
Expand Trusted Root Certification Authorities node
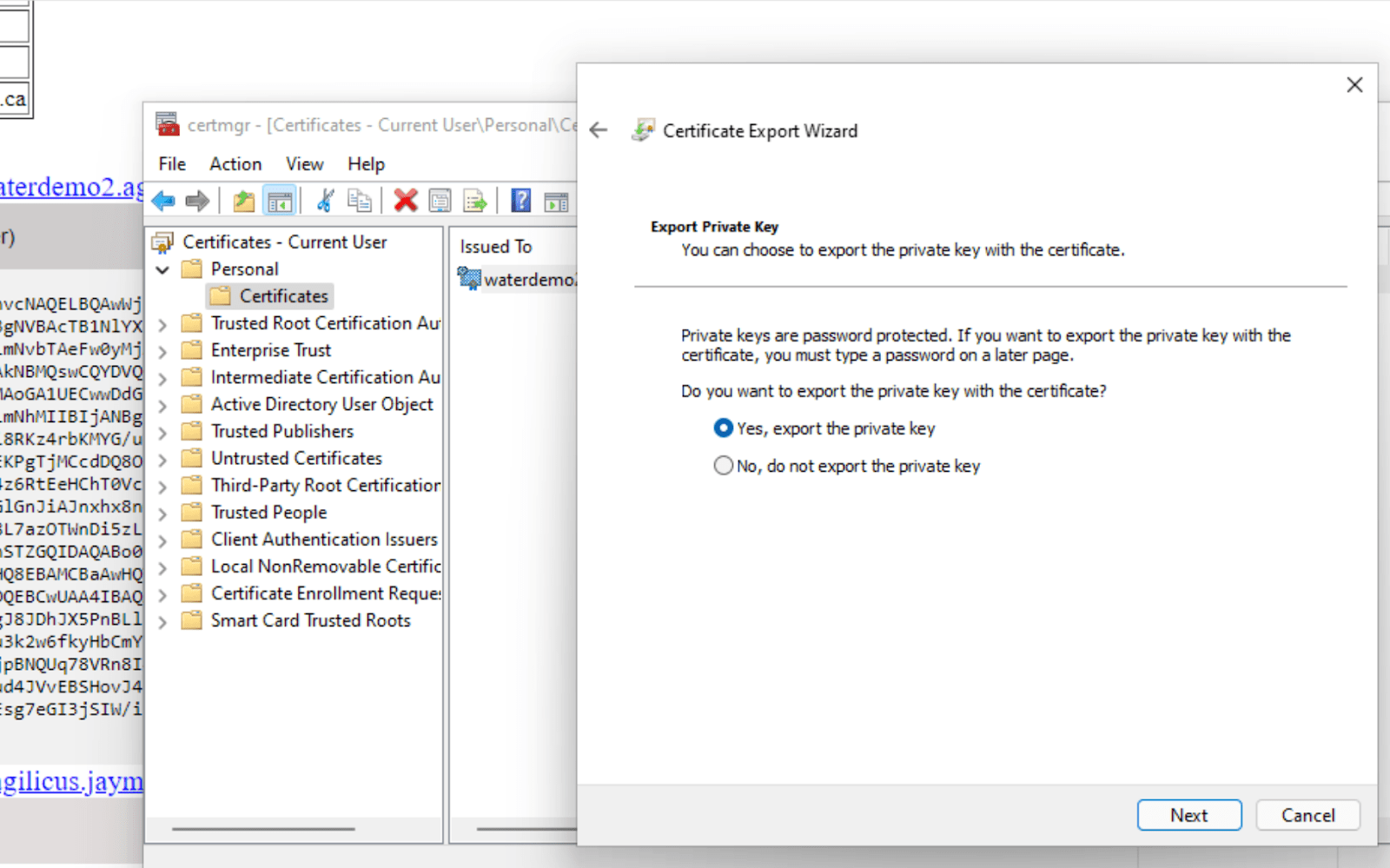[x=162, y=325]
